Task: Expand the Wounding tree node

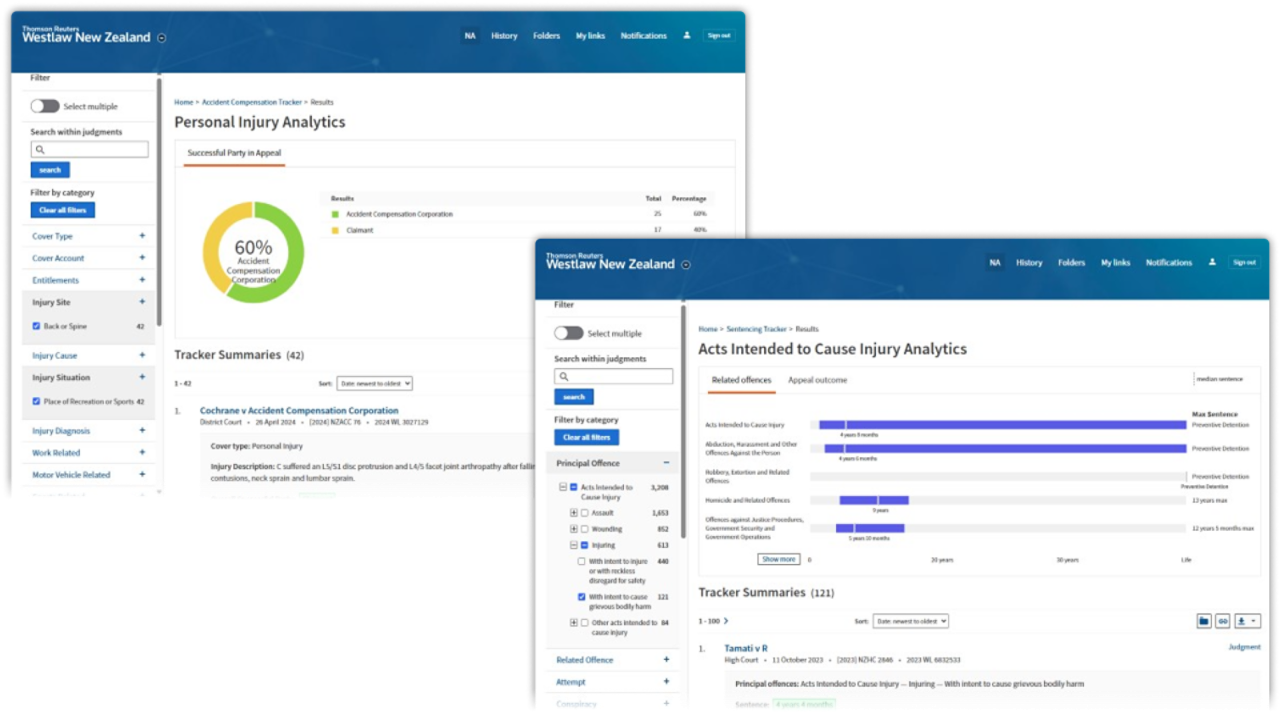Action: coord(574,529)
